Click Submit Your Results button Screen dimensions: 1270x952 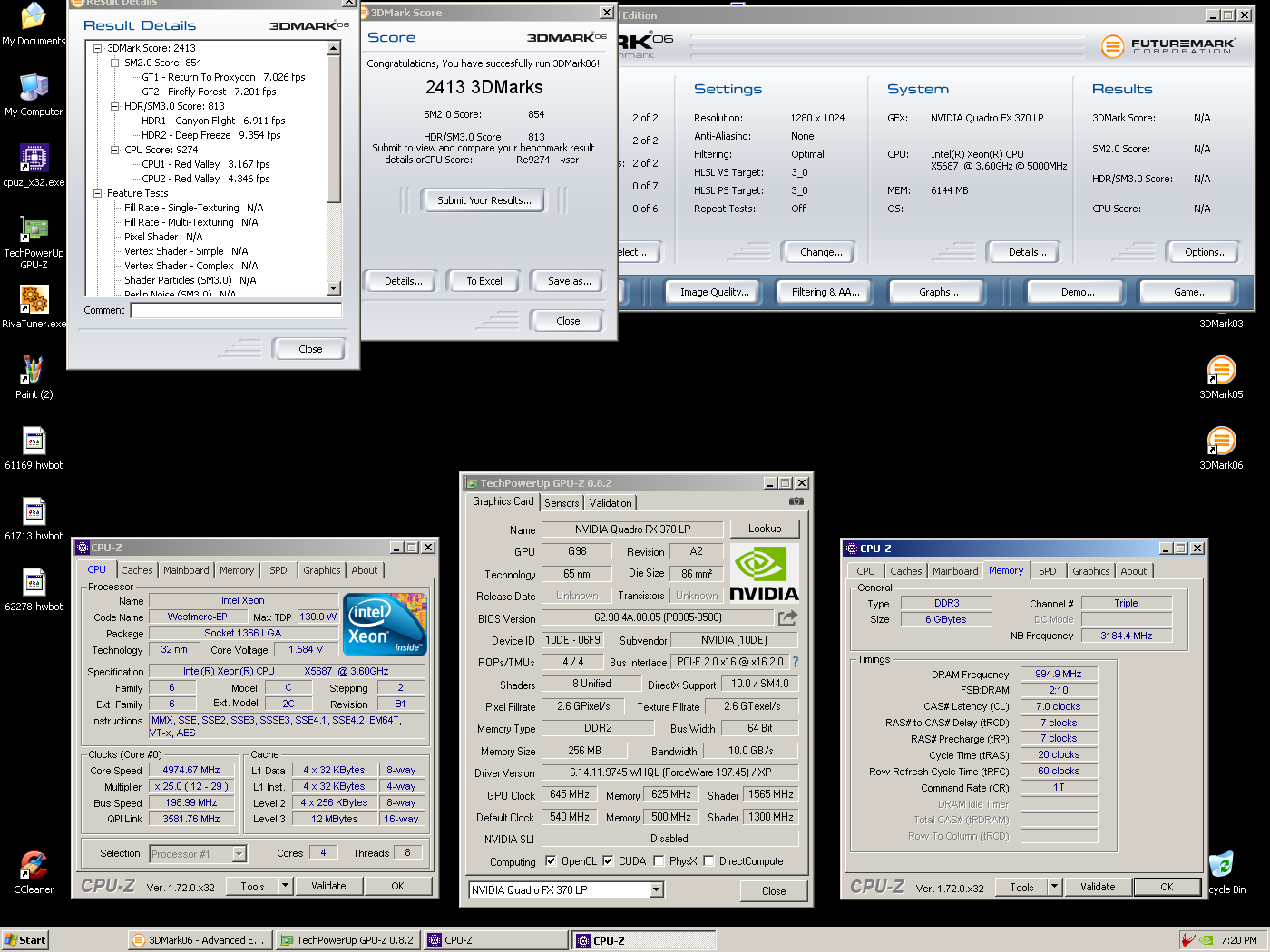coord(484,200)
